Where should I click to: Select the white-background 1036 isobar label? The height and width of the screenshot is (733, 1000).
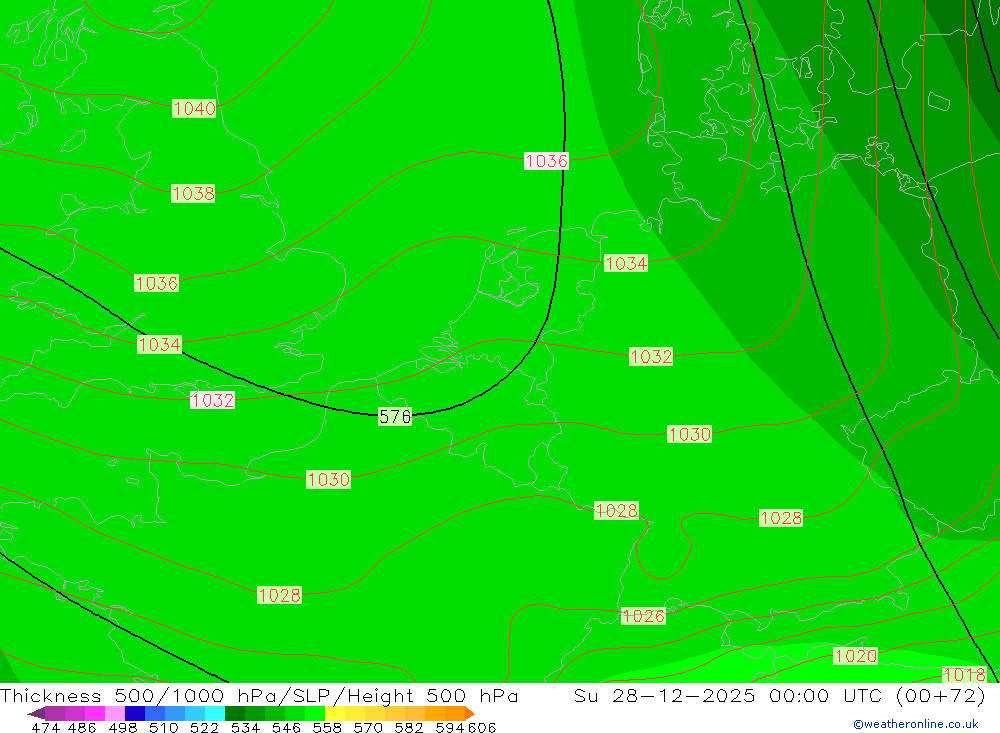pos(546,161)
